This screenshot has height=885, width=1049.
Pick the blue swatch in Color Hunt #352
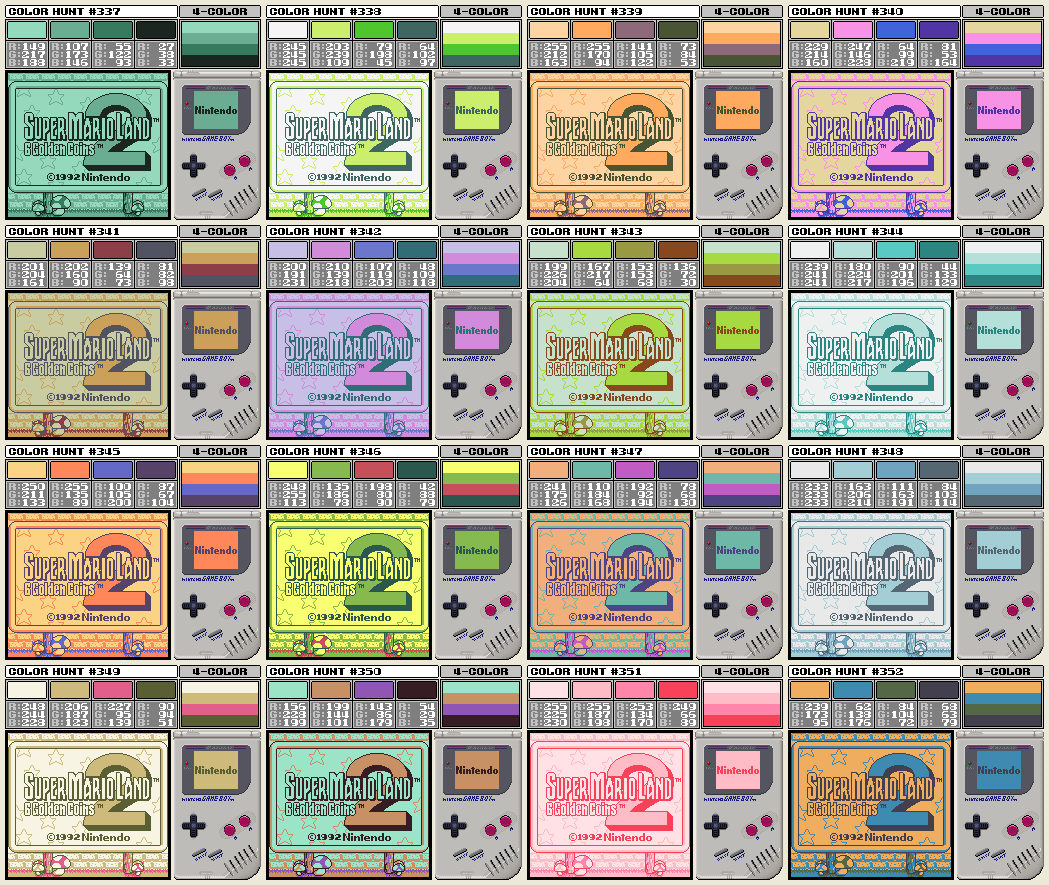[852, 690]
